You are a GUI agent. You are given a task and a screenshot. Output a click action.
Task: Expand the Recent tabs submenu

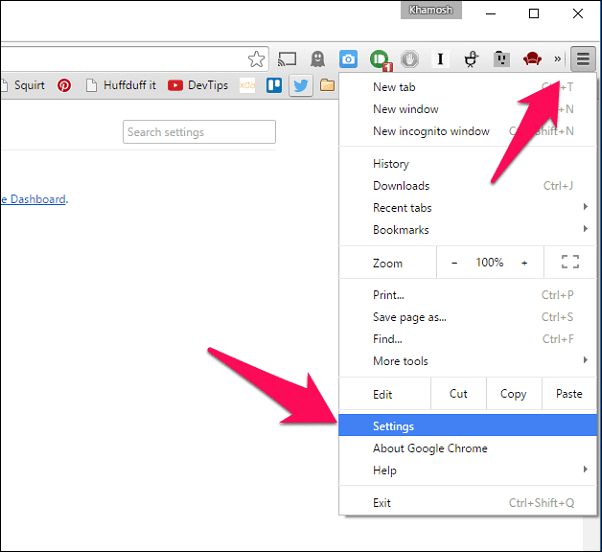pos(468,208)
